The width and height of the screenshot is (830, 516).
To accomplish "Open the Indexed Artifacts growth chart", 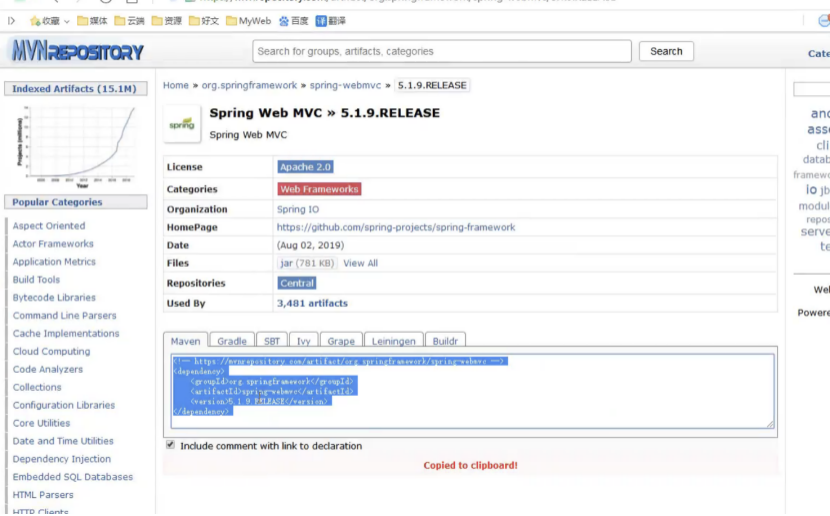I will (77, 146).
